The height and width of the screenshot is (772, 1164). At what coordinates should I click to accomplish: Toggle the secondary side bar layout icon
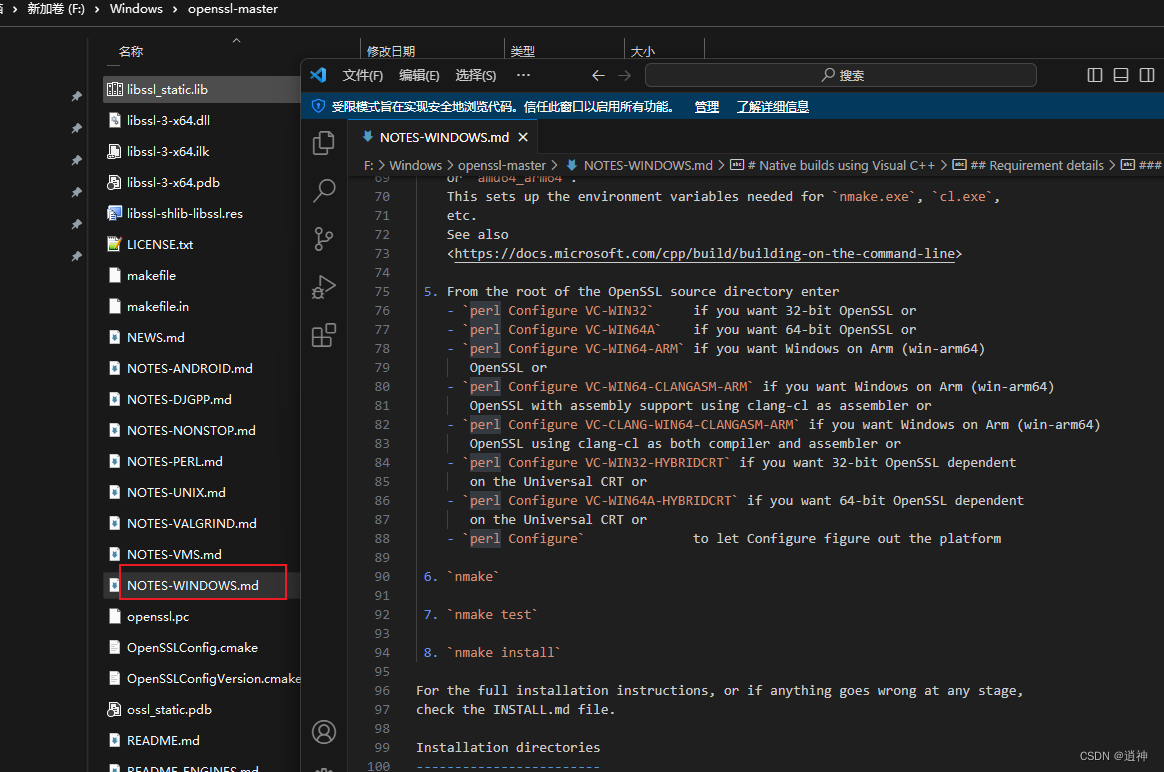[x=1147, y=75]
